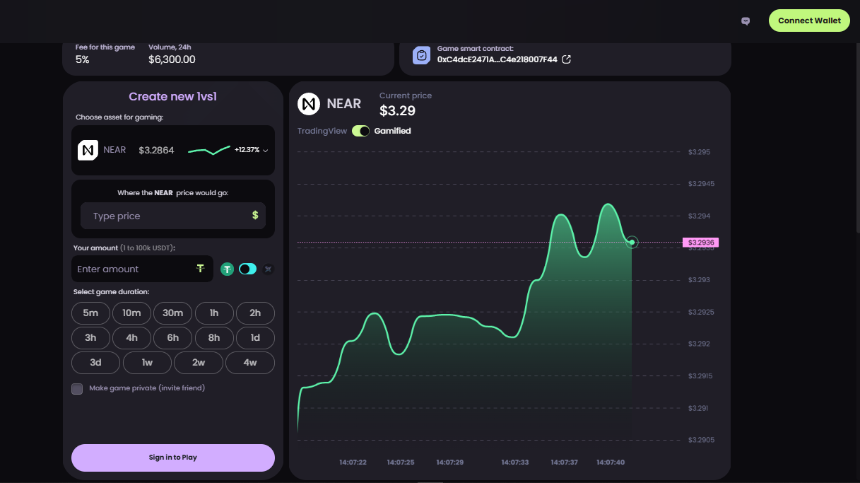Image resolution: width=860 pixels, height=483 pixels.
Task: Select the green USDT token icon
Action: point(227,269)
